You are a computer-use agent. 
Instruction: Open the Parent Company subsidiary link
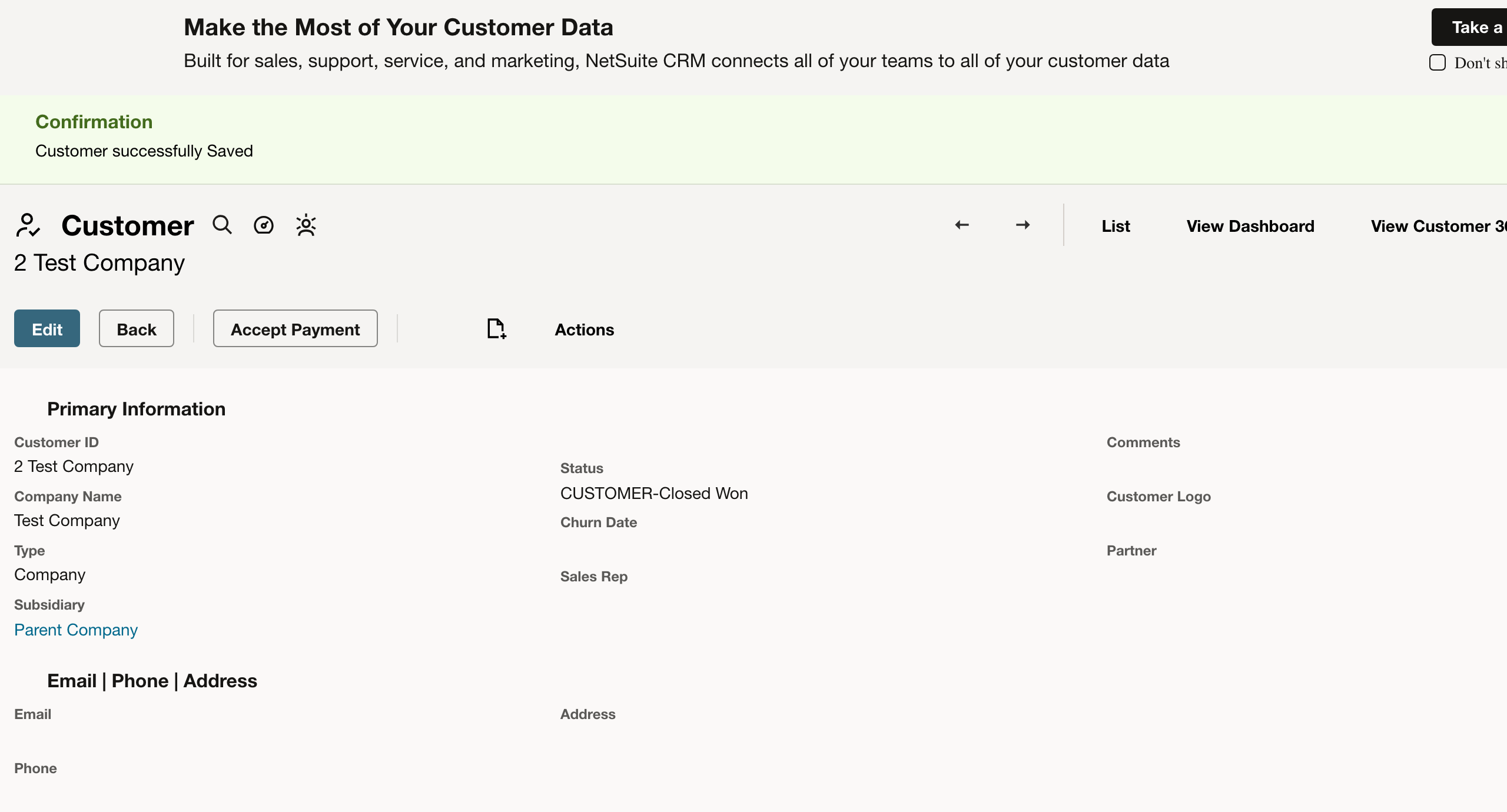tap(76, 630)
